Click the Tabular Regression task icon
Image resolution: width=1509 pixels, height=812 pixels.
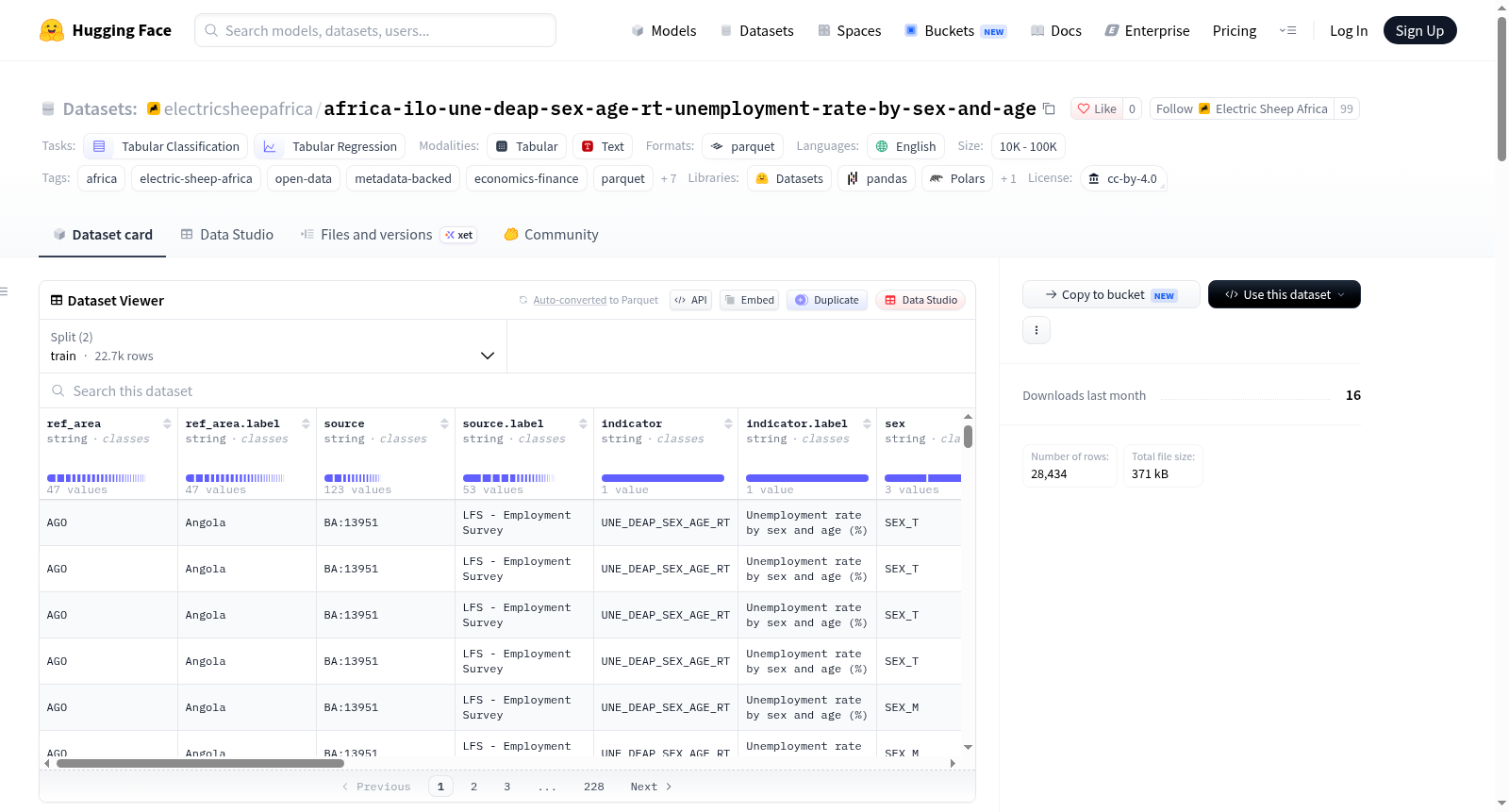tap(270, 146)
